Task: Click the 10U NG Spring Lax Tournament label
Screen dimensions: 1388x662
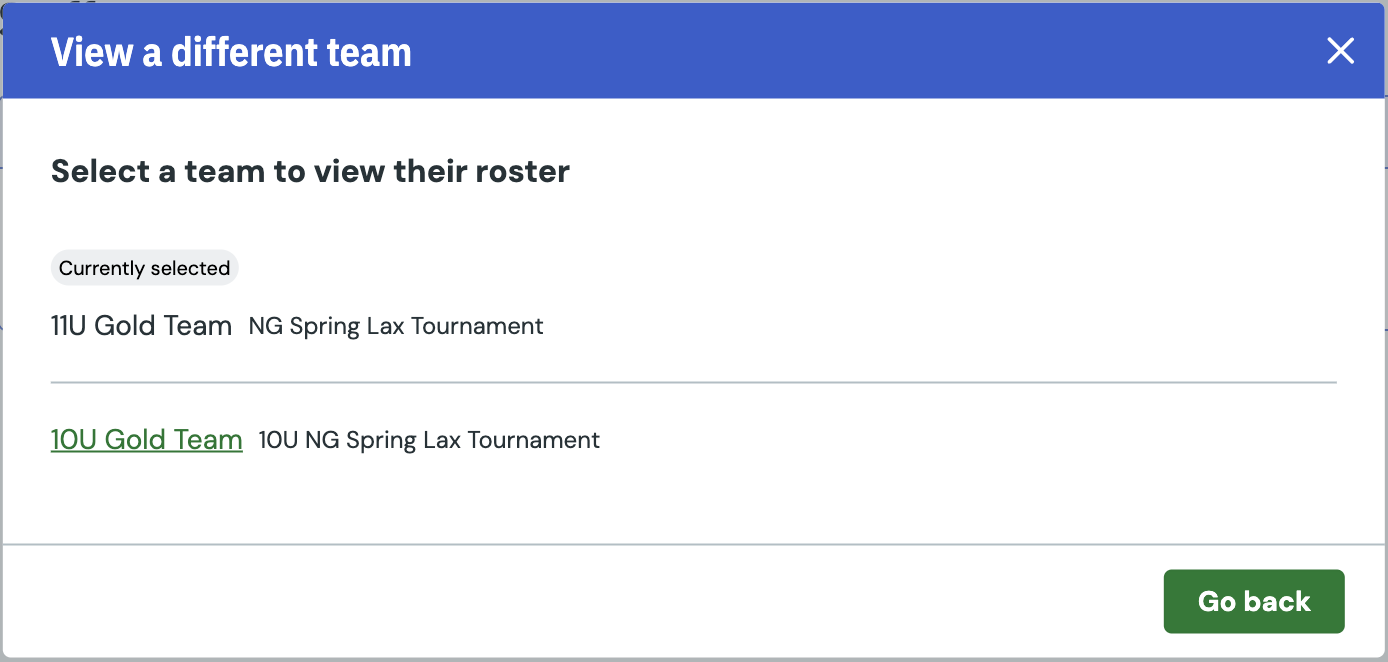Action: (429, 440)
